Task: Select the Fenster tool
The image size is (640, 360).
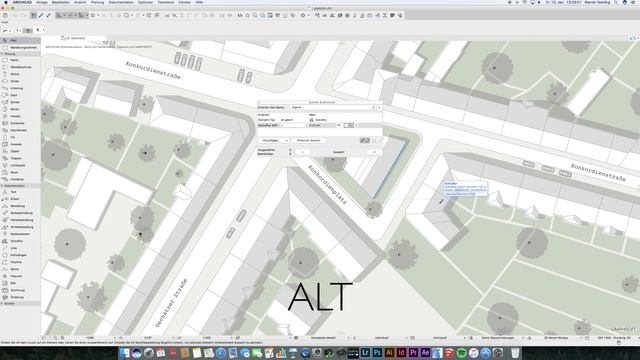Action: pyautogui.click(x=20, y=116)
